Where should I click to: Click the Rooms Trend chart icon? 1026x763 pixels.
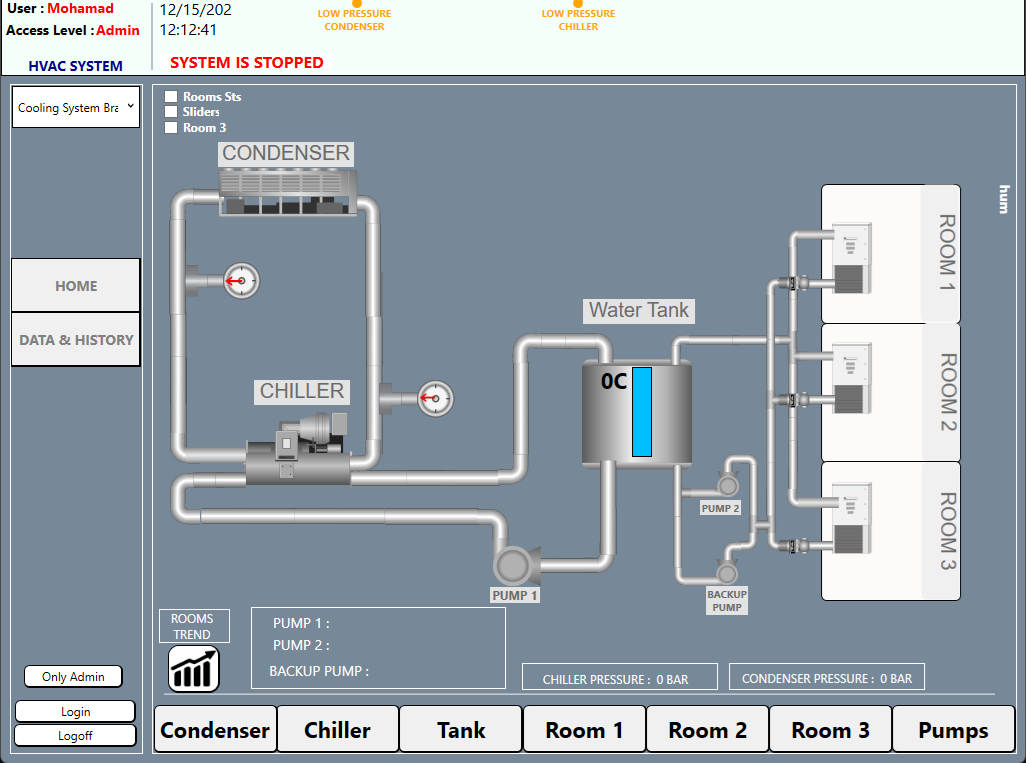point(193,669)
